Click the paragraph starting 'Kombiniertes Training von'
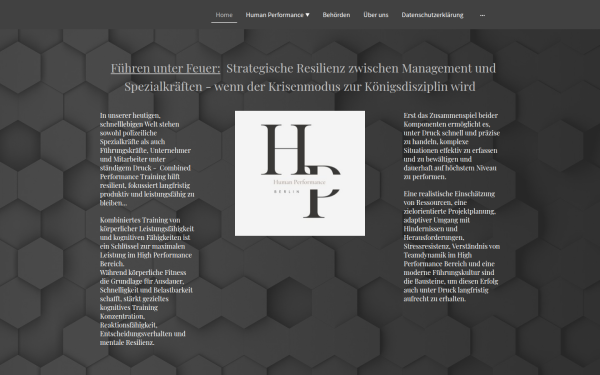The height and width of the screenshot is (375, 600). (x=147, y=241)
